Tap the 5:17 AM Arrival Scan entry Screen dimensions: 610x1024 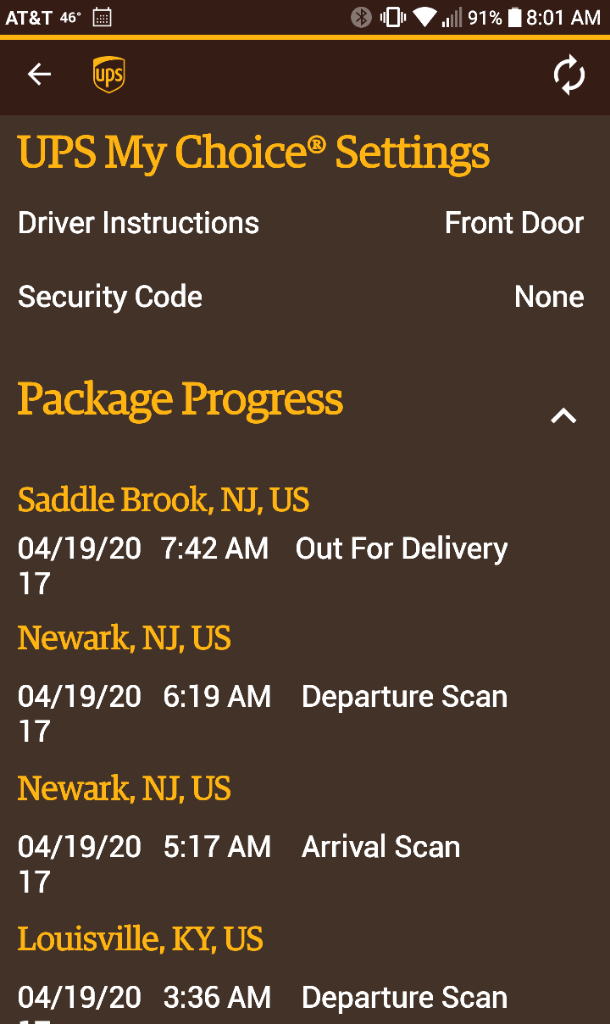[x=239, y=848]
